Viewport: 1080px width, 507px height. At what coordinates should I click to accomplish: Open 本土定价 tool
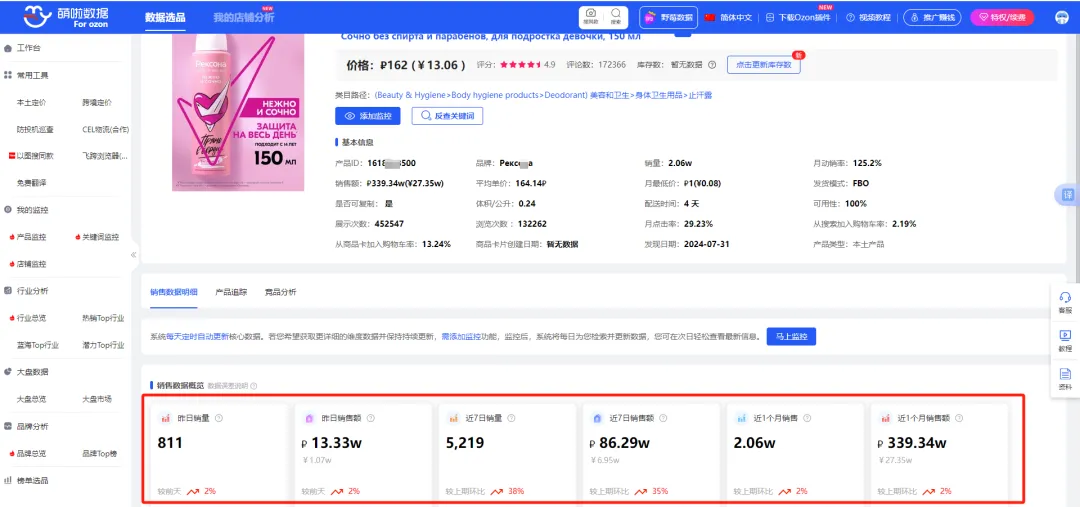(31, 102)
